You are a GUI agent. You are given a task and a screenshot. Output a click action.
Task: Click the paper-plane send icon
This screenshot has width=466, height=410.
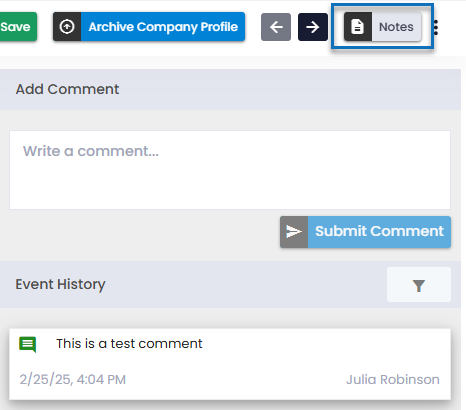pyautogui.click(x=294, y=232)
